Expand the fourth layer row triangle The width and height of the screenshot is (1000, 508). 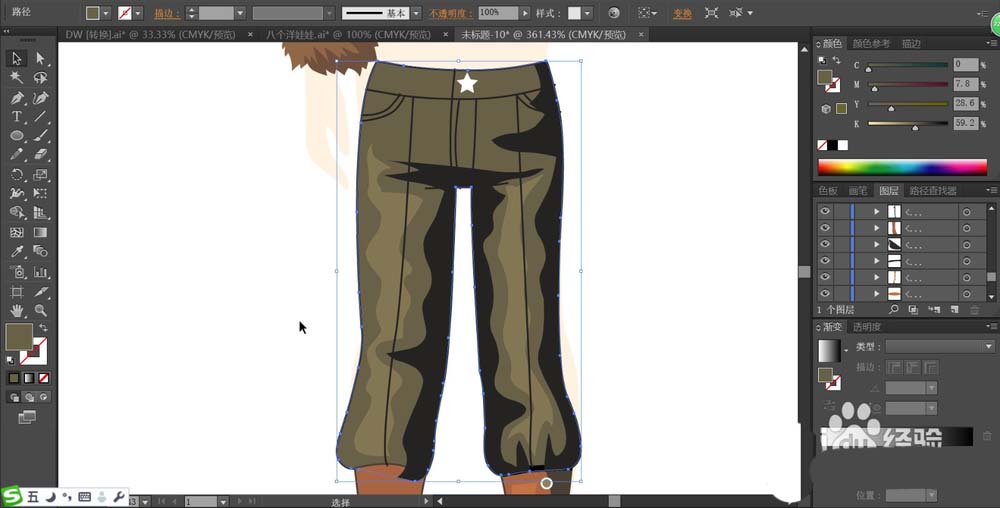point(877,261)
